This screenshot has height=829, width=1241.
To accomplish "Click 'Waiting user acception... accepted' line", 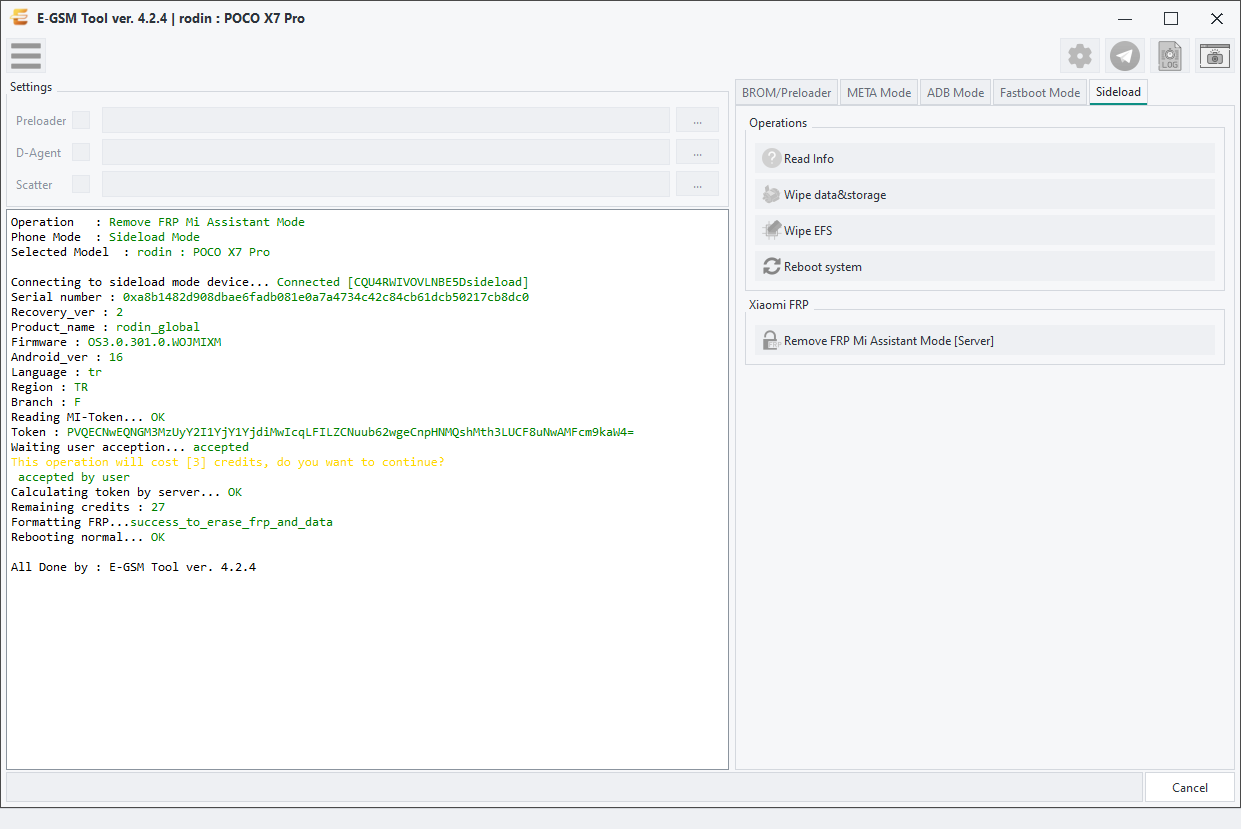I will coord(130,447).
